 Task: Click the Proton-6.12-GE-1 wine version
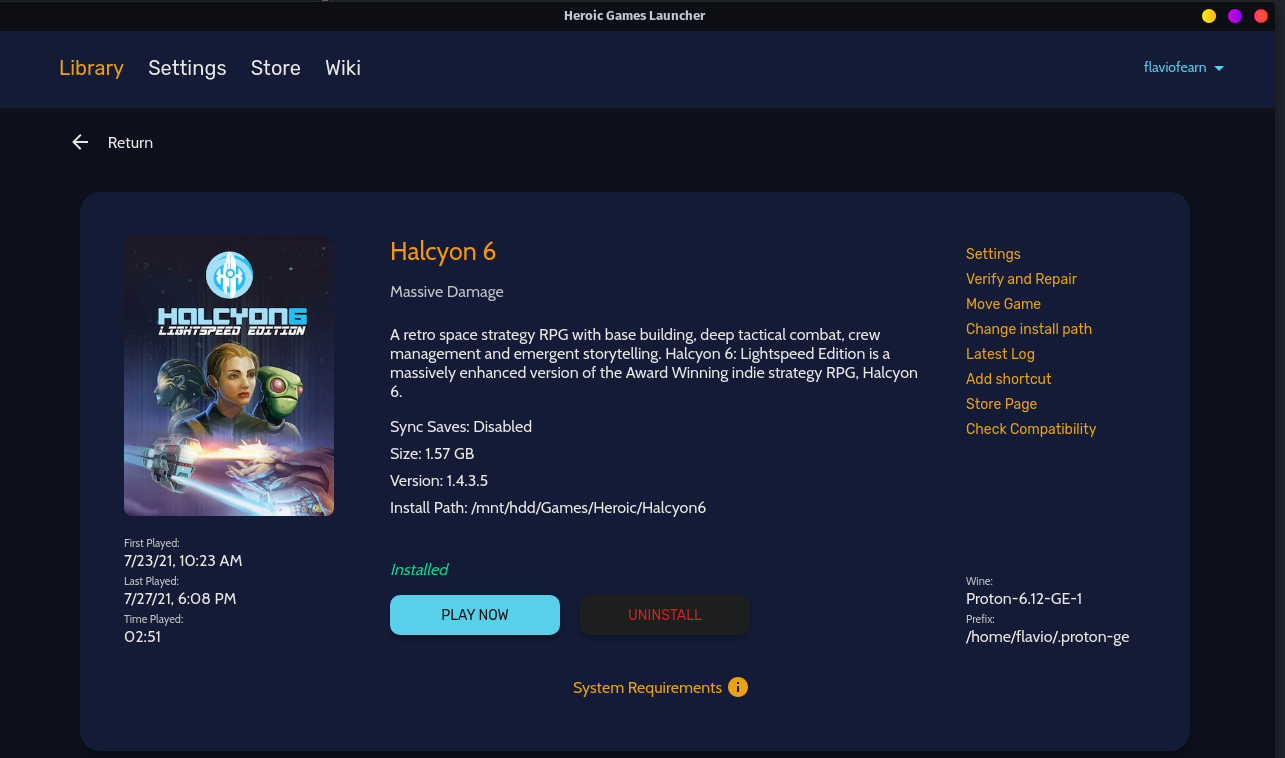1024,599
